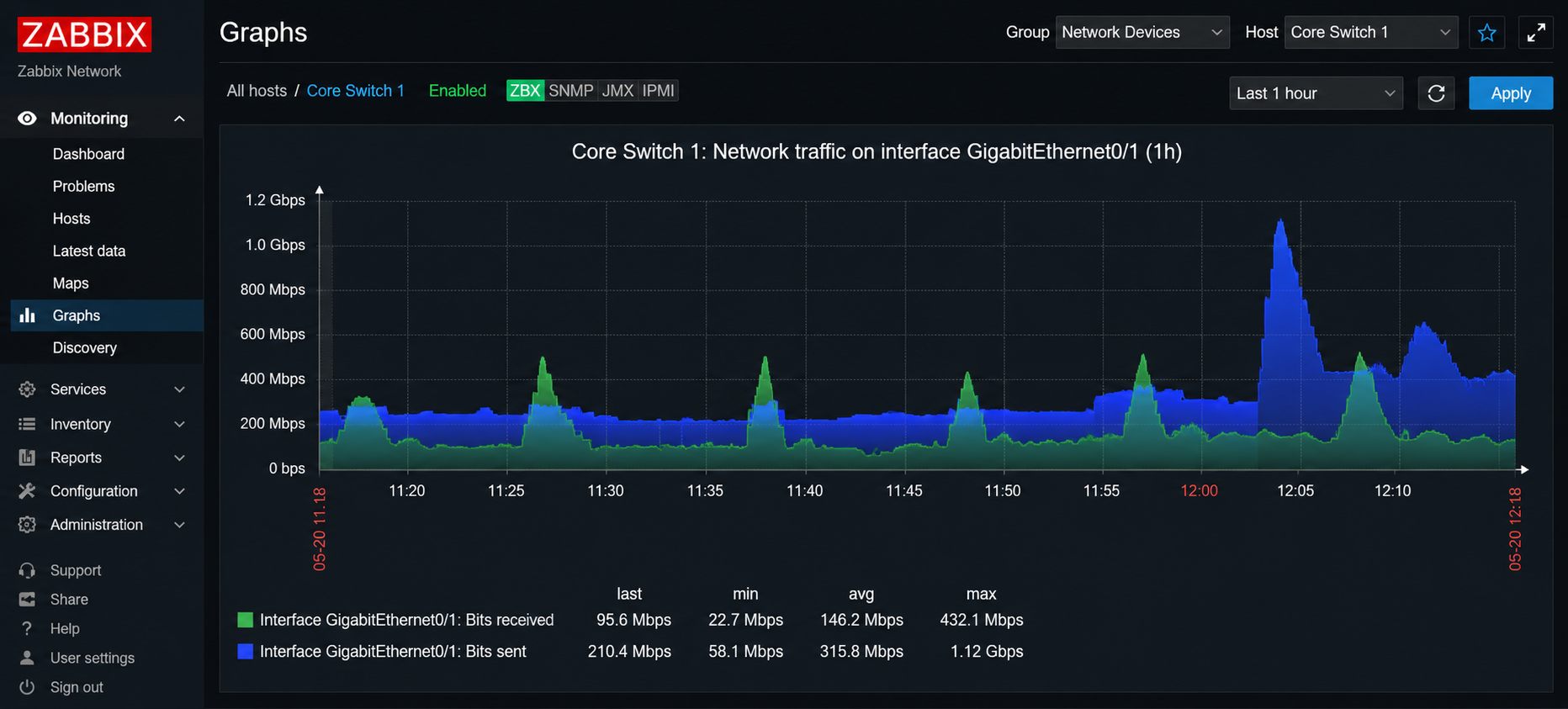Screen dimensions: 1568x709
Task: Click the Bits sent legend label
Action: (393, 651)
